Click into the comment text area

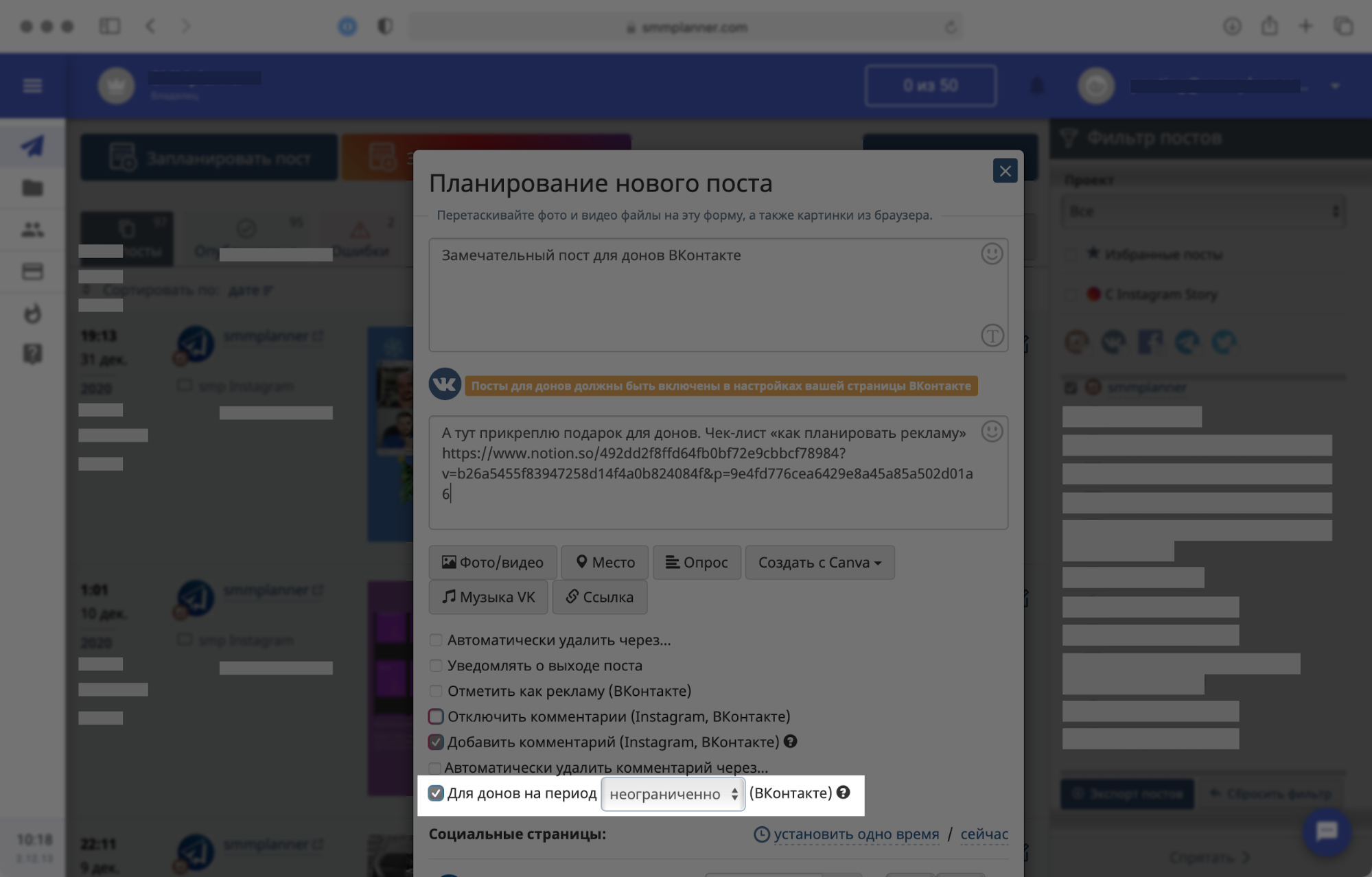tap(718, 472)
